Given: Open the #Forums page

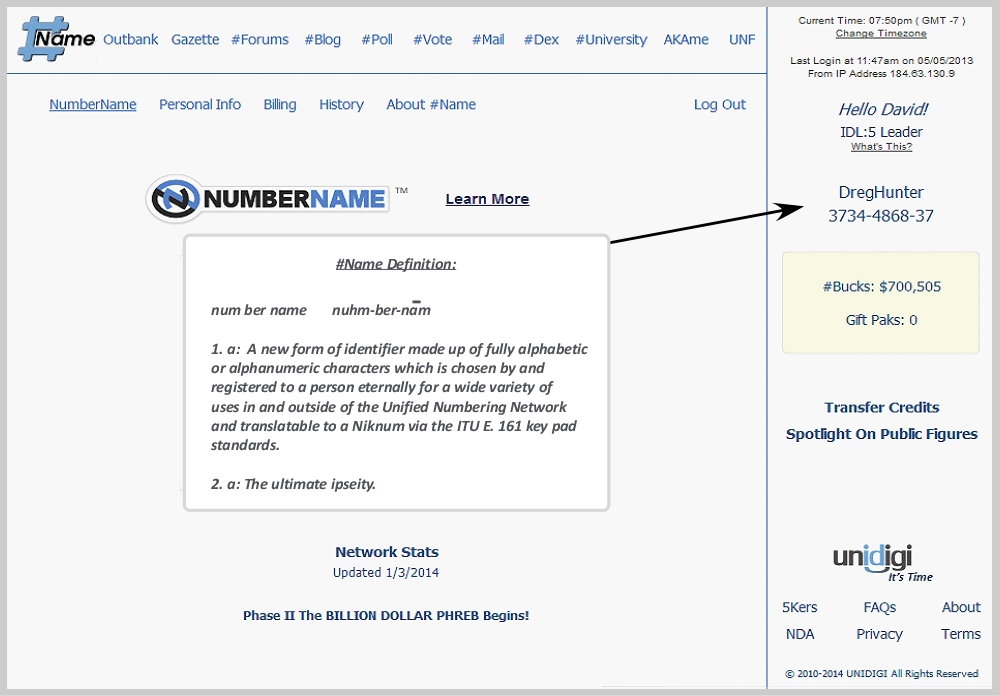Looking at the screenshot, I should coord(260,40).
